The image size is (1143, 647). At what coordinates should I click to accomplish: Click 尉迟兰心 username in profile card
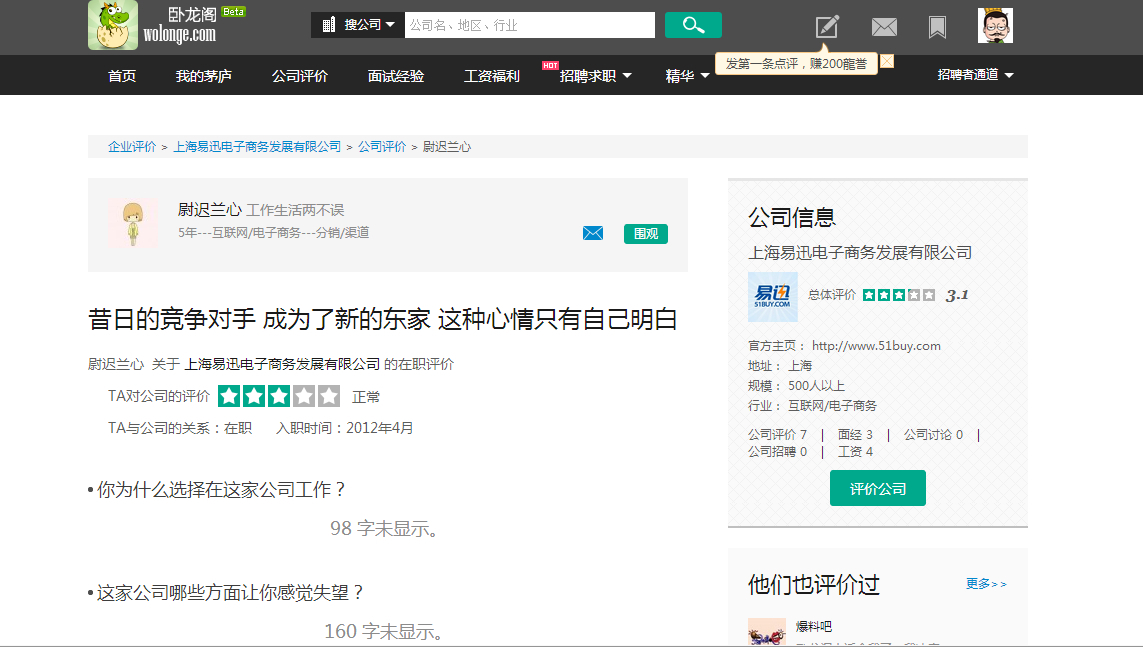(x=210, y=210)
